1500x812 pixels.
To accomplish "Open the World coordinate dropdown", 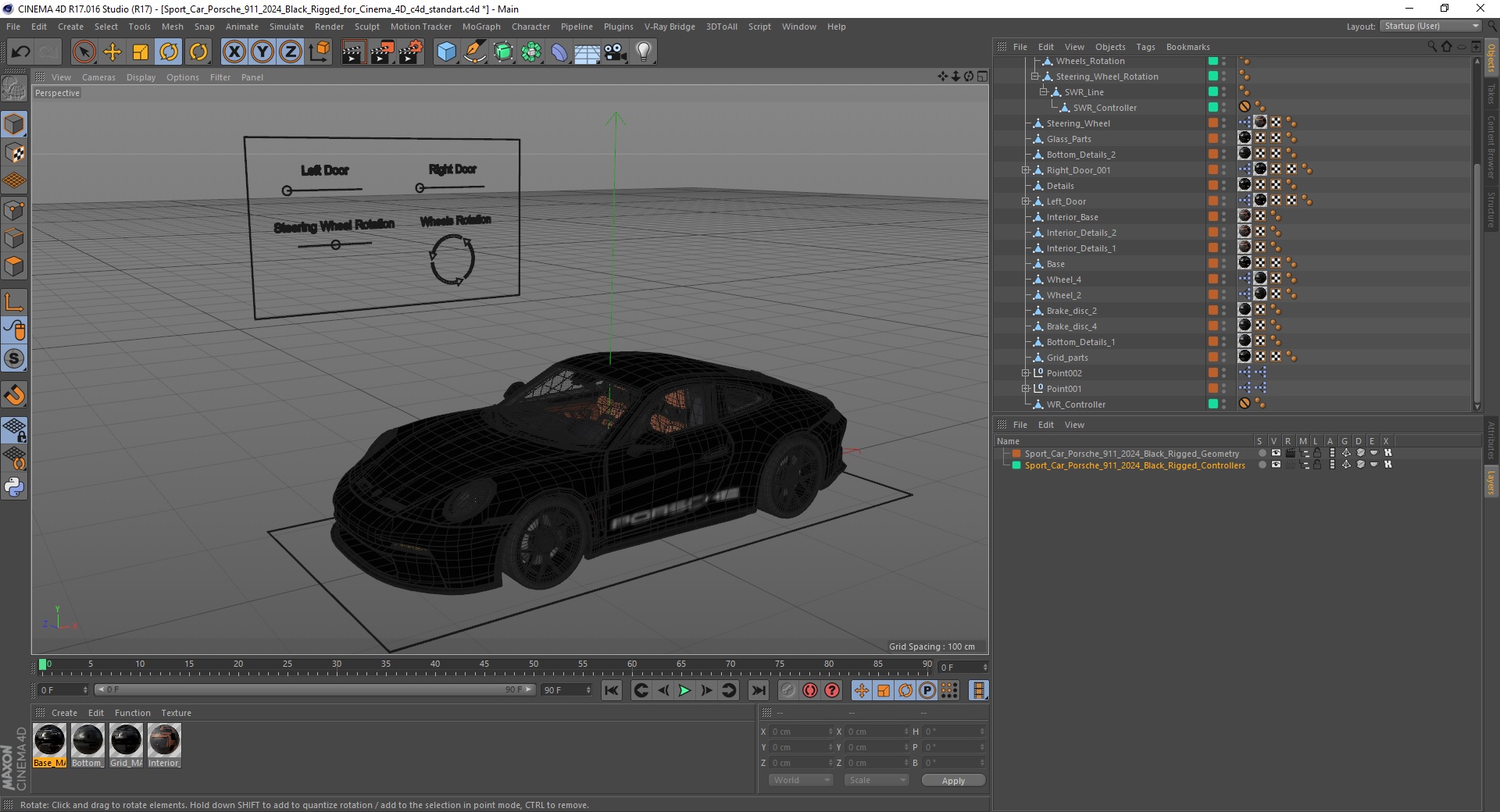I will 801,780.
